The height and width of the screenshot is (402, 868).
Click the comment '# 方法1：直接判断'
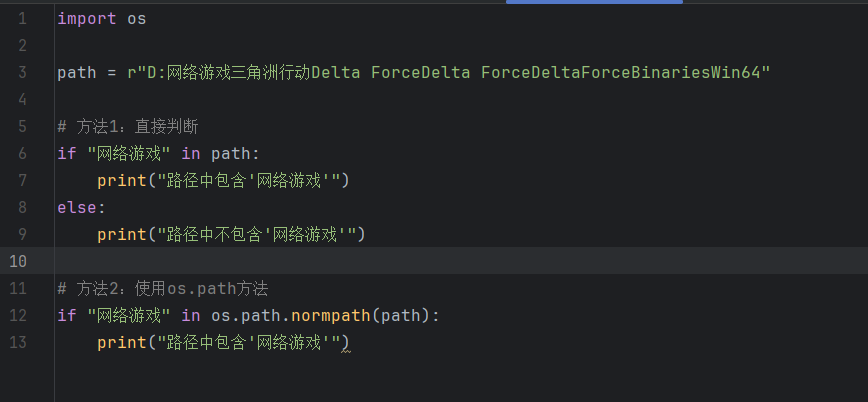[x=128, y=127]
